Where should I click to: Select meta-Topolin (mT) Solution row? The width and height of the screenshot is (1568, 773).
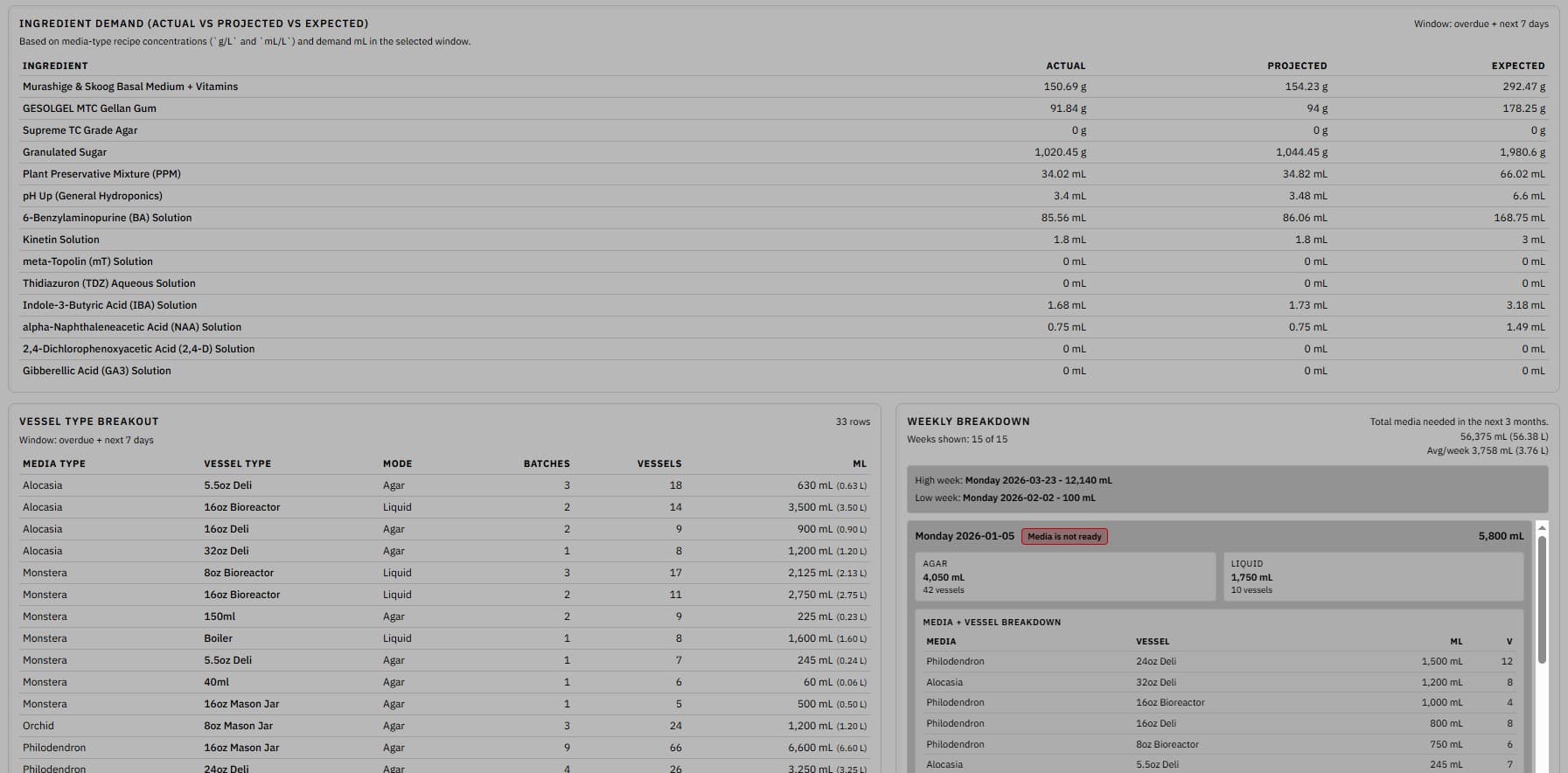(x=784, y=261)
